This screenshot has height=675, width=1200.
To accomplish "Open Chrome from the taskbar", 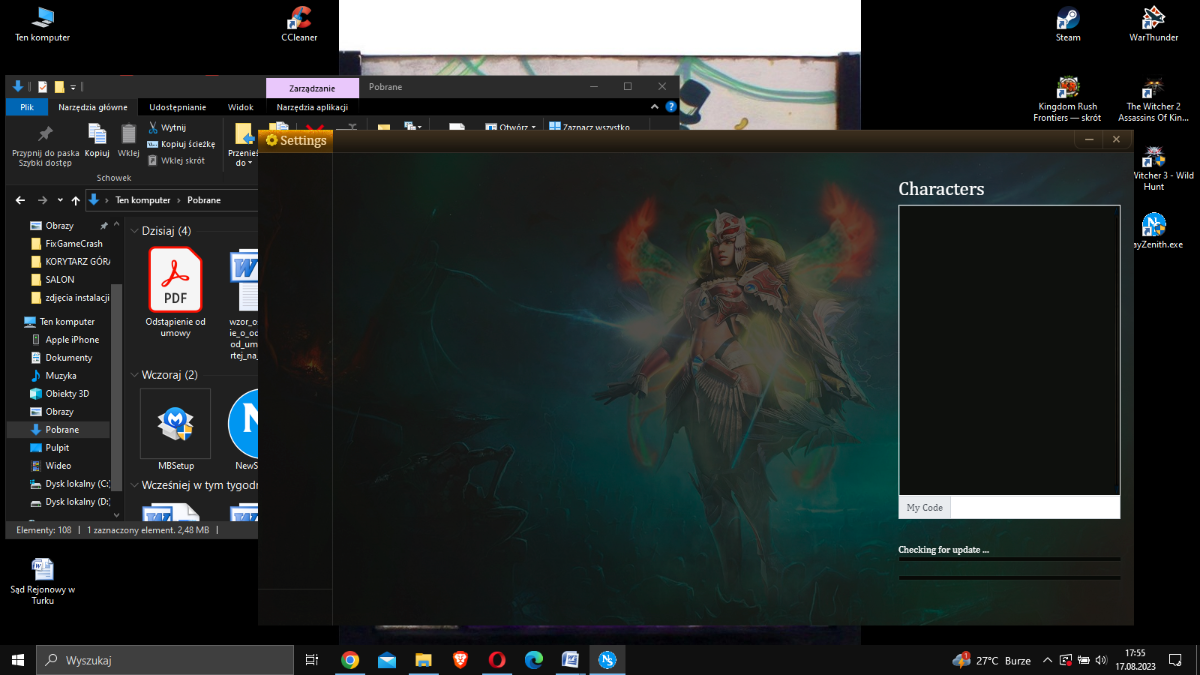I will tap(350, 660).
